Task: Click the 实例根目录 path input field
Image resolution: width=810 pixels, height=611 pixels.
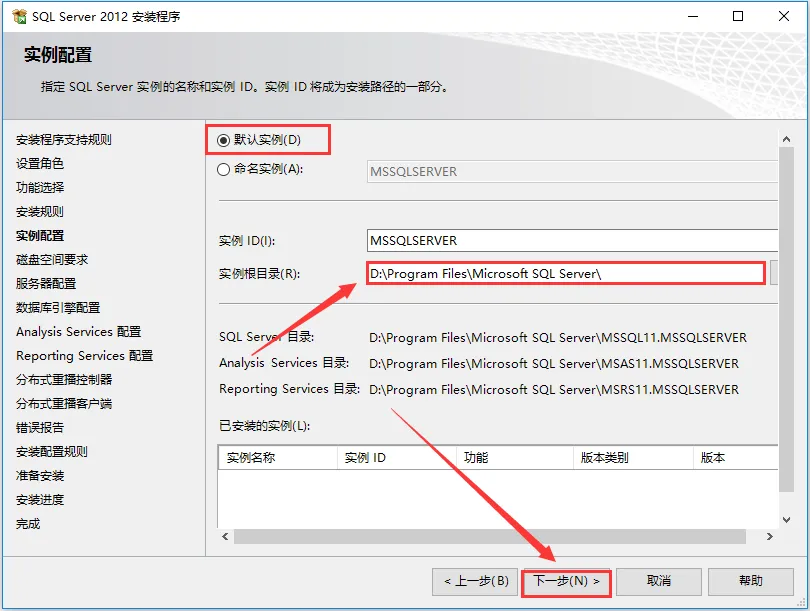Action: (x=565, y=273)
